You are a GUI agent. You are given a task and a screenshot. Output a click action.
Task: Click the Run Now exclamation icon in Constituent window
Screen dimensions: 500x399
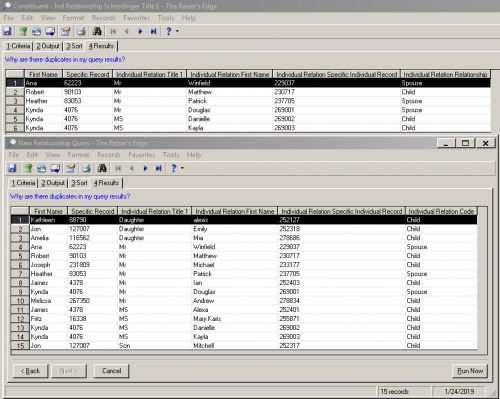(23, 31)
